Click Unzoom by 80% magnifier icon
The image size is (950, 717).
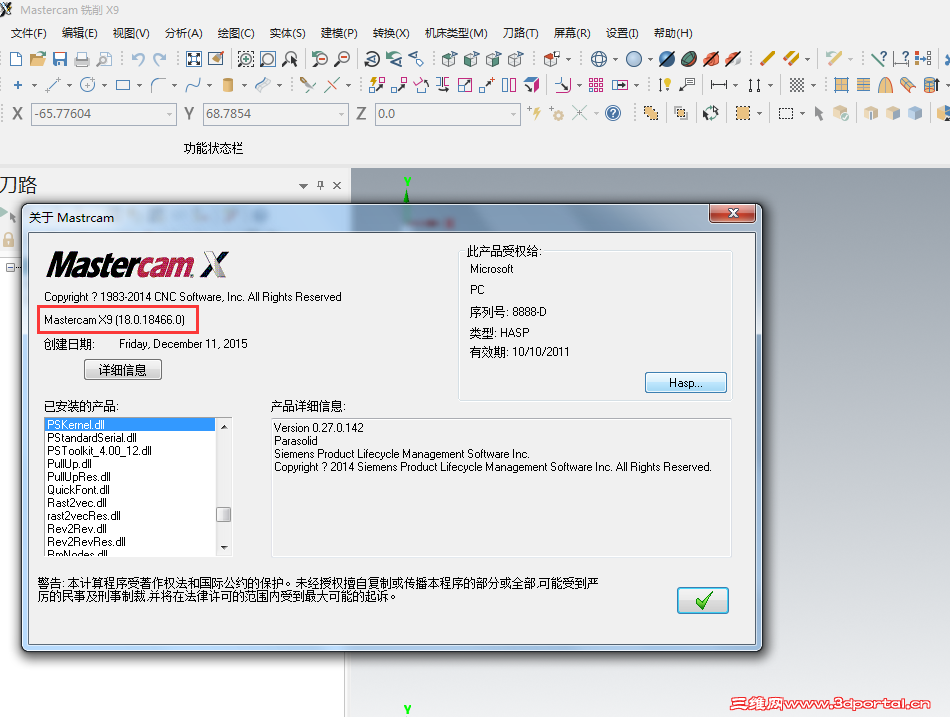pyautogui.click(x=342, y=59)
